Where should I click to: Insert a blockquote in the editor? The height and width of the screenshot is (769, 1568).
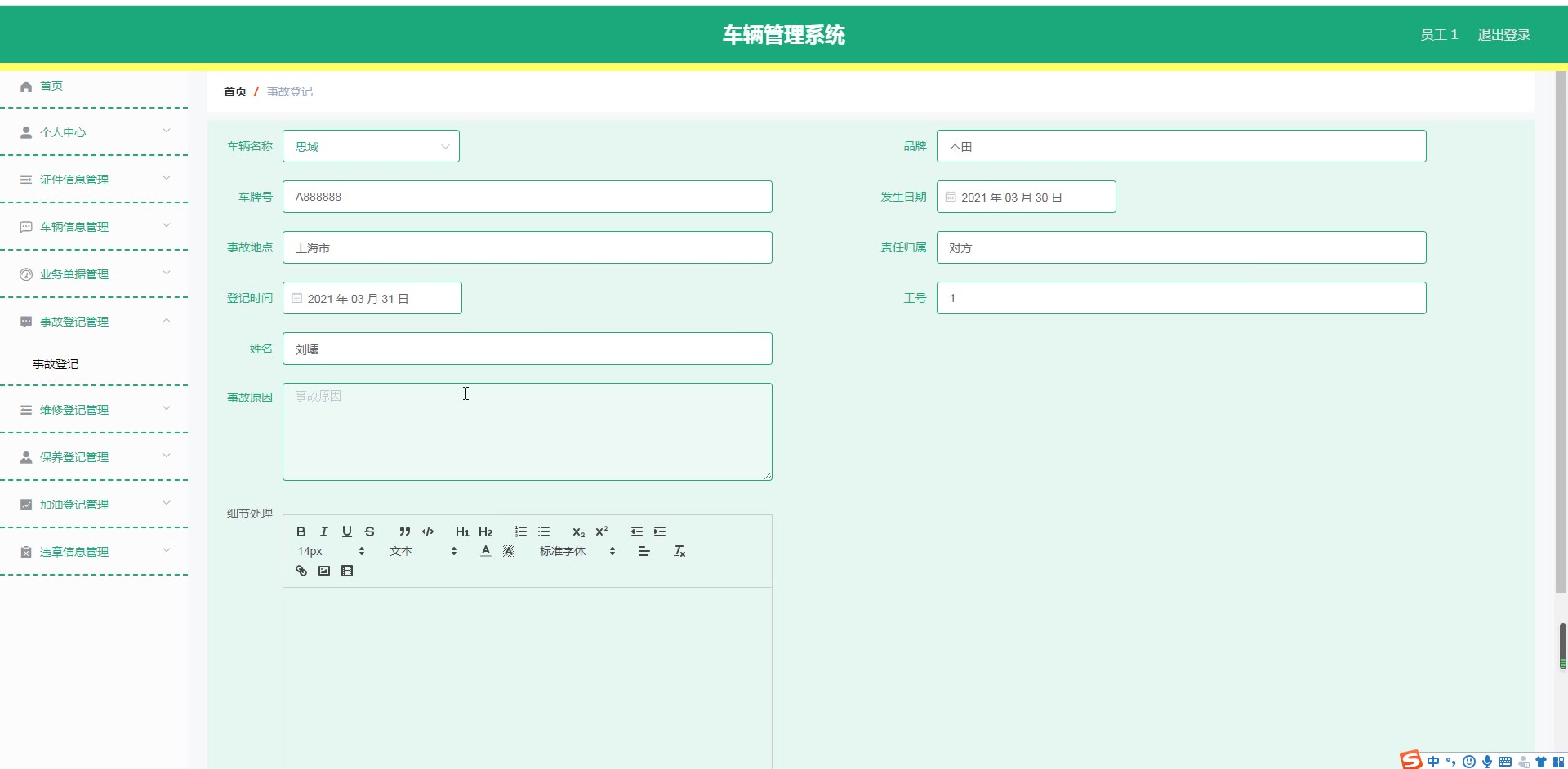404,531
